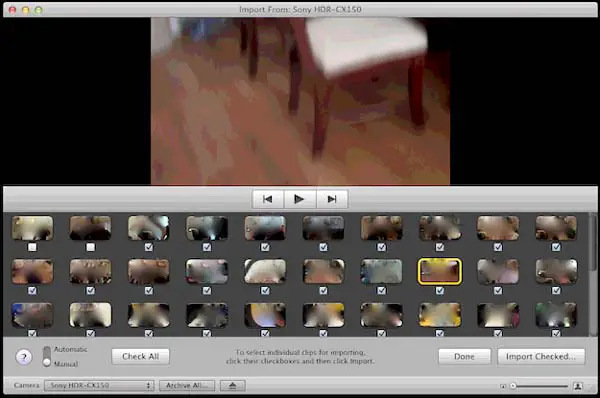Uncheck the first clip's checkbox in row two
The width and height of the screenshot is (600, 398).
pyautogui.click(x=32, y=291)
